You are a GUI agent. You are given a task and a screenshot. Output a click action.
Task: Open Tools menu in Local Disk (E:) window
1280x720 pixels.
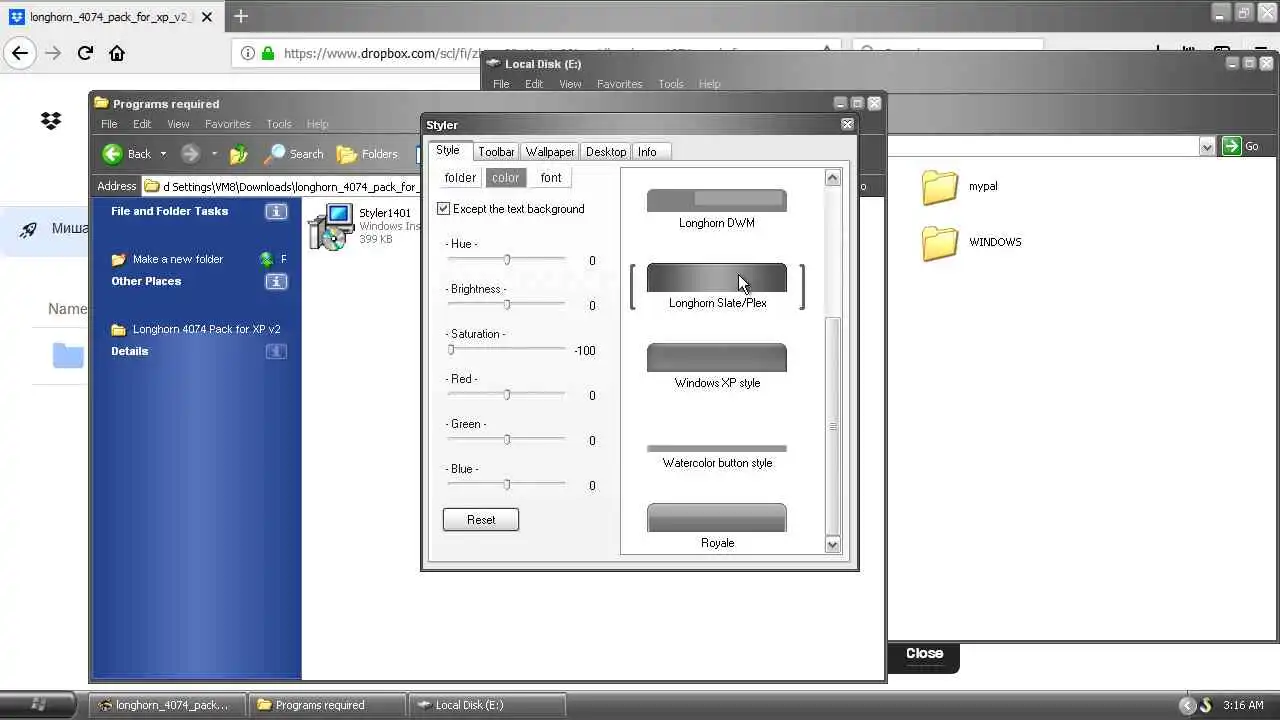tap(671, 84)
